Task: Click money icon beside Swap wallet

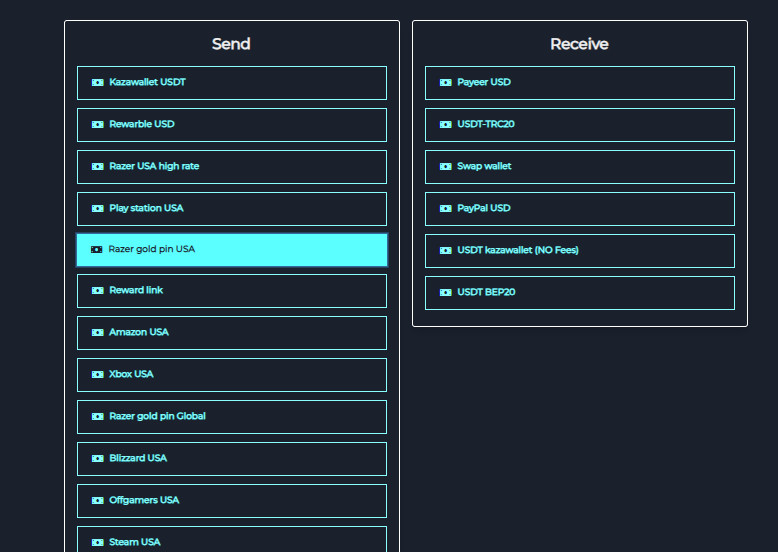Action: coord(446,167)
